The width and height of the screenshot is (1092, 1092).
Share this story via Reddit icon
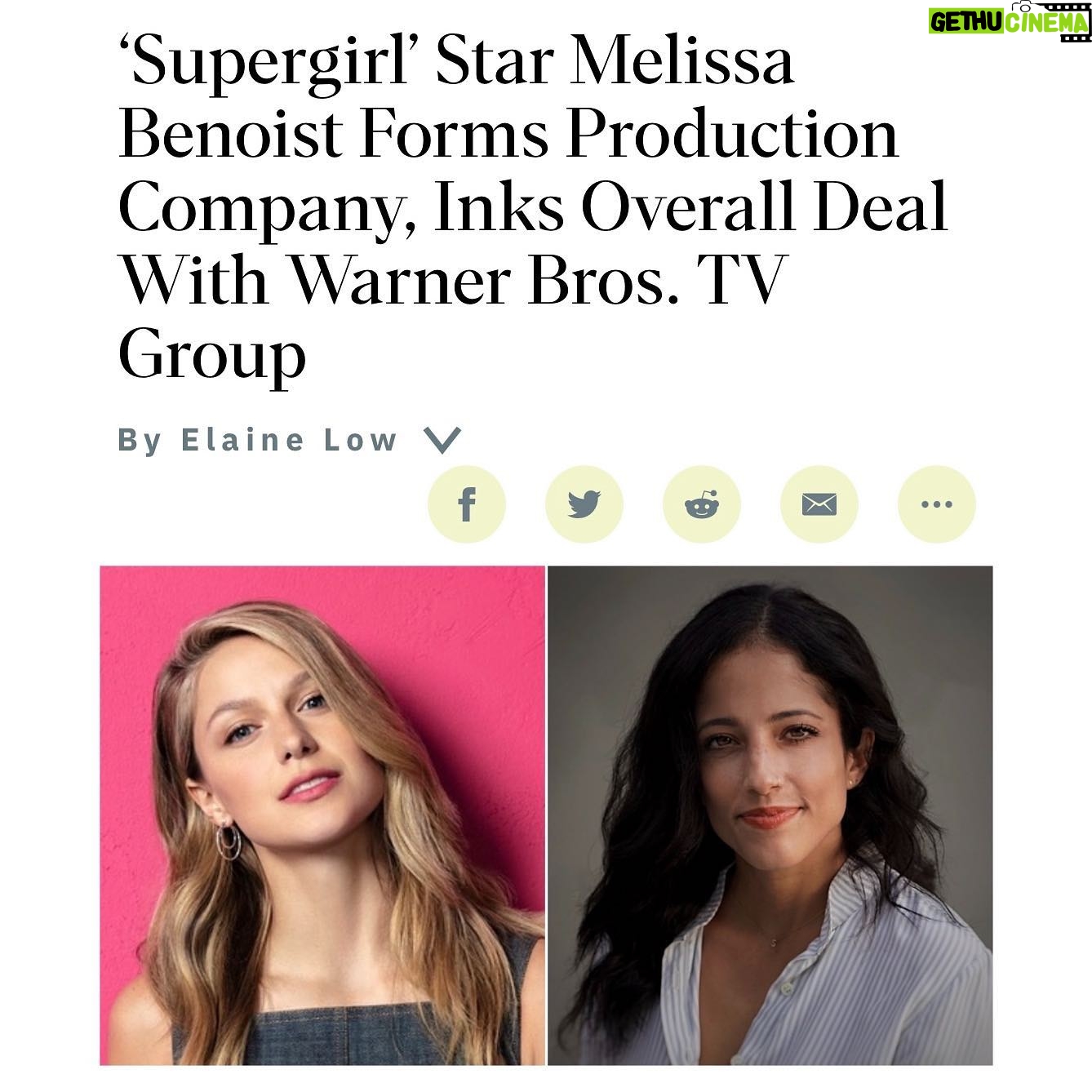coord(701,504)
